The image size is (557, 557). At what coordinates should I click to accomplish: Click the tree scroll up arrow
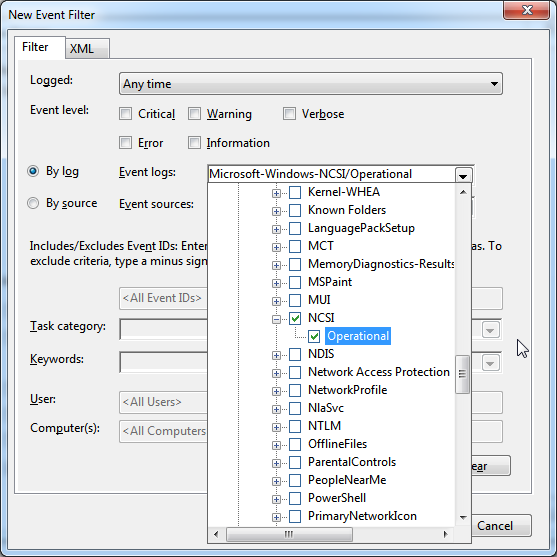(x=463, y=192)
